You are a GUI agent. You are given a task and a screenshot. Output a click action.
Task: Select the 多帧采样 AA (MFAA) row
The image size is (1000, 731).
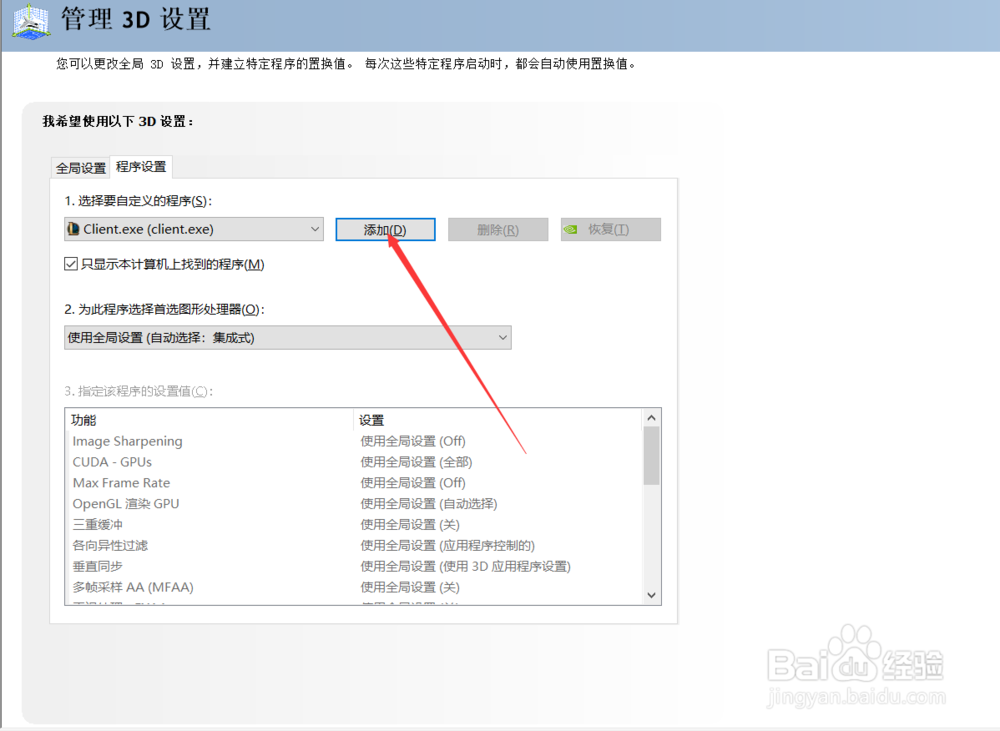tap(130, 587)
